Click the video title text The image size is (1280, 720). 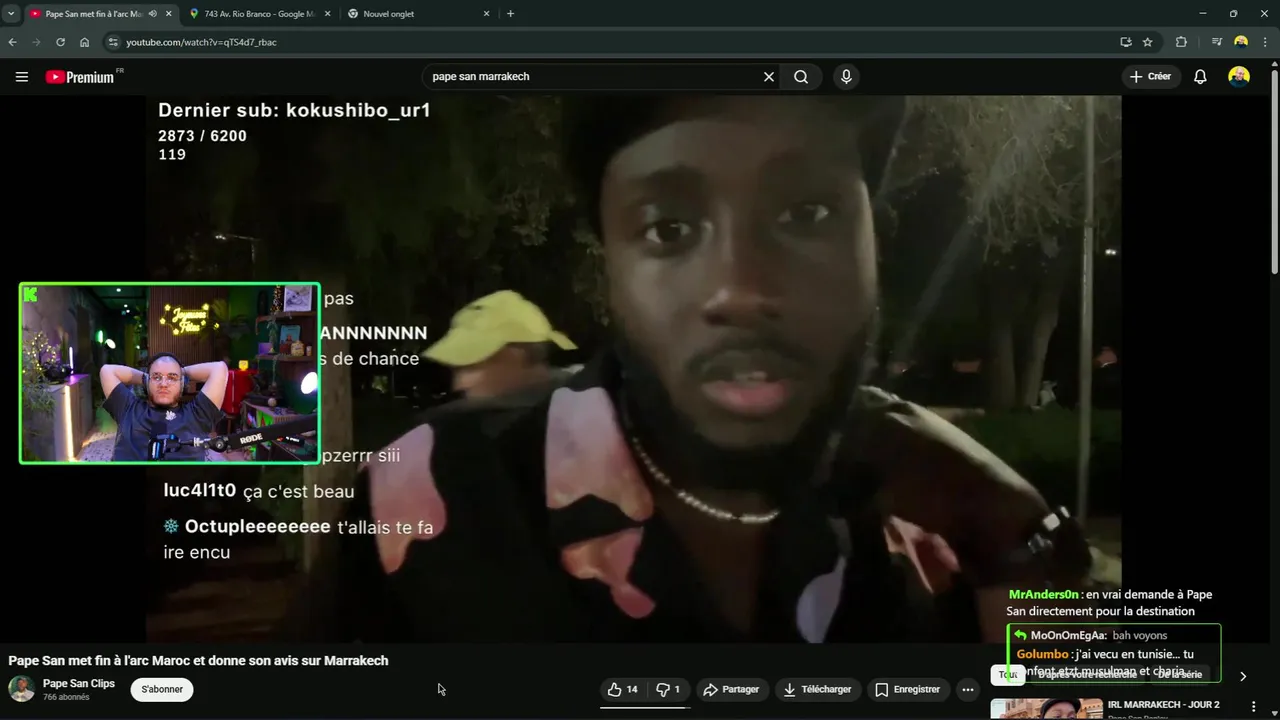click(198, 661)
